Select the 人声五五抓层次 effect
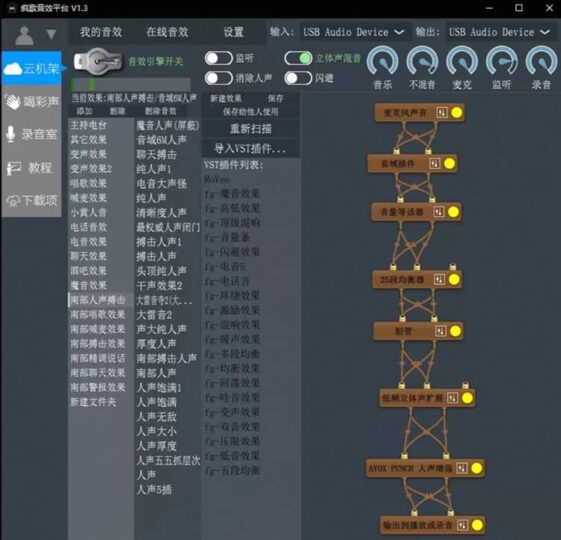Image resolution: width=561 pixels, height=540 pixels. point(168,460)
